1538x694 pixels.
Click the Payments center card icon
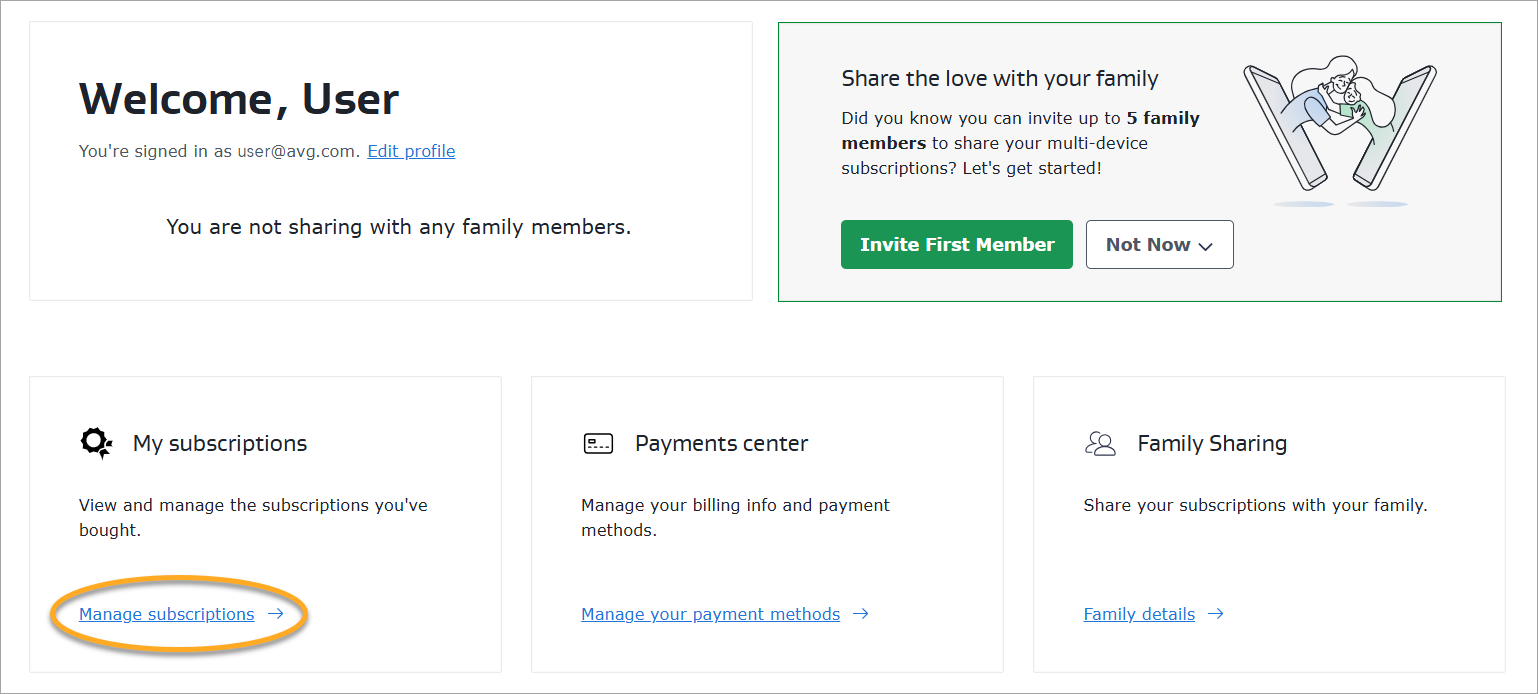598,444
